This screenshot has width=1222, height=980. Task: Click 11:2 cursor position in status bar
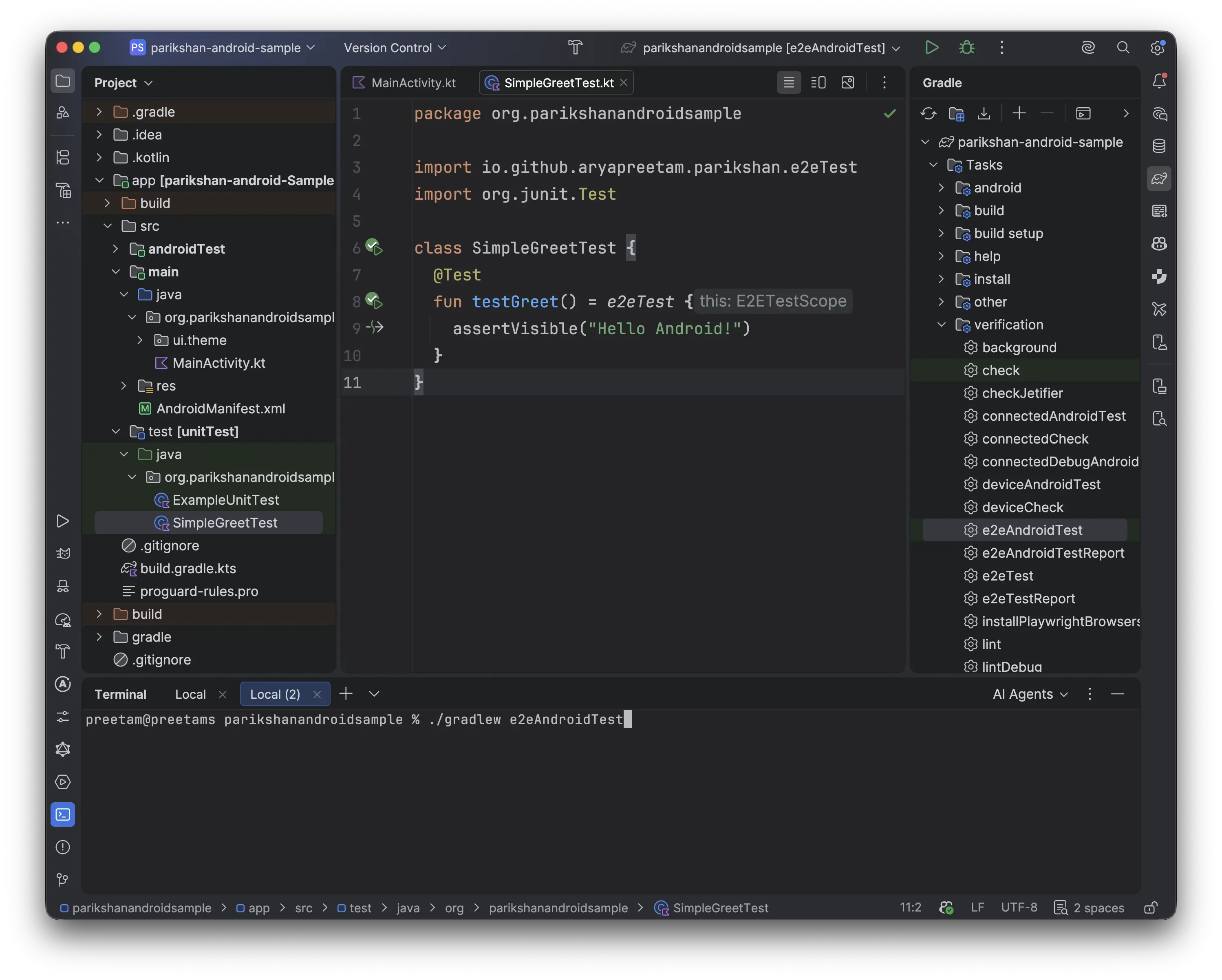[x=910, y=907]
